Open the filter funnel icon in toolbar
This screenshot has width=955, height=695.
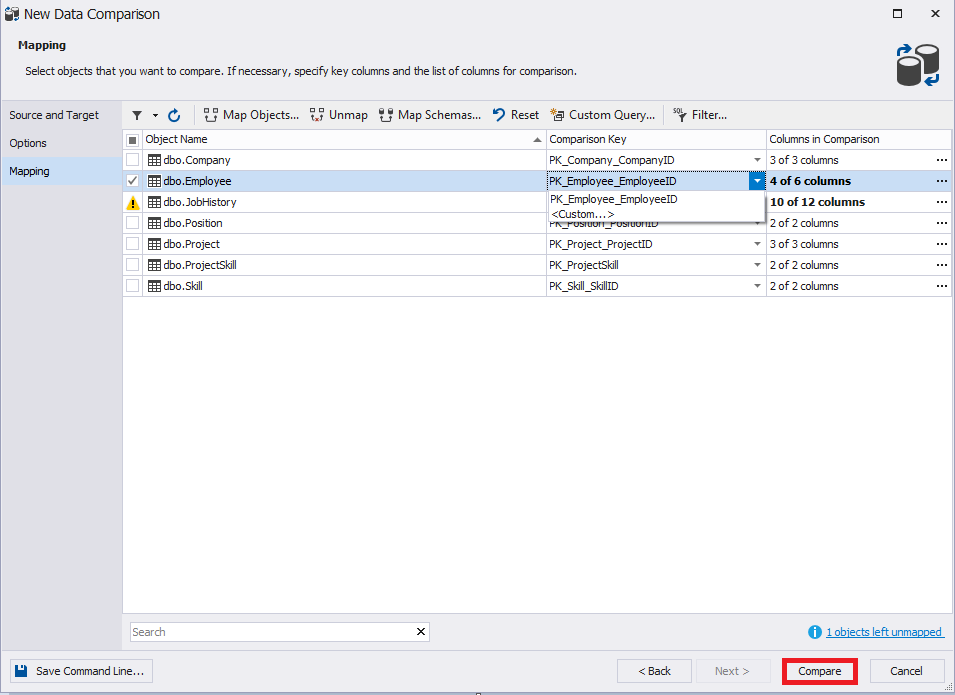[137, 115]
